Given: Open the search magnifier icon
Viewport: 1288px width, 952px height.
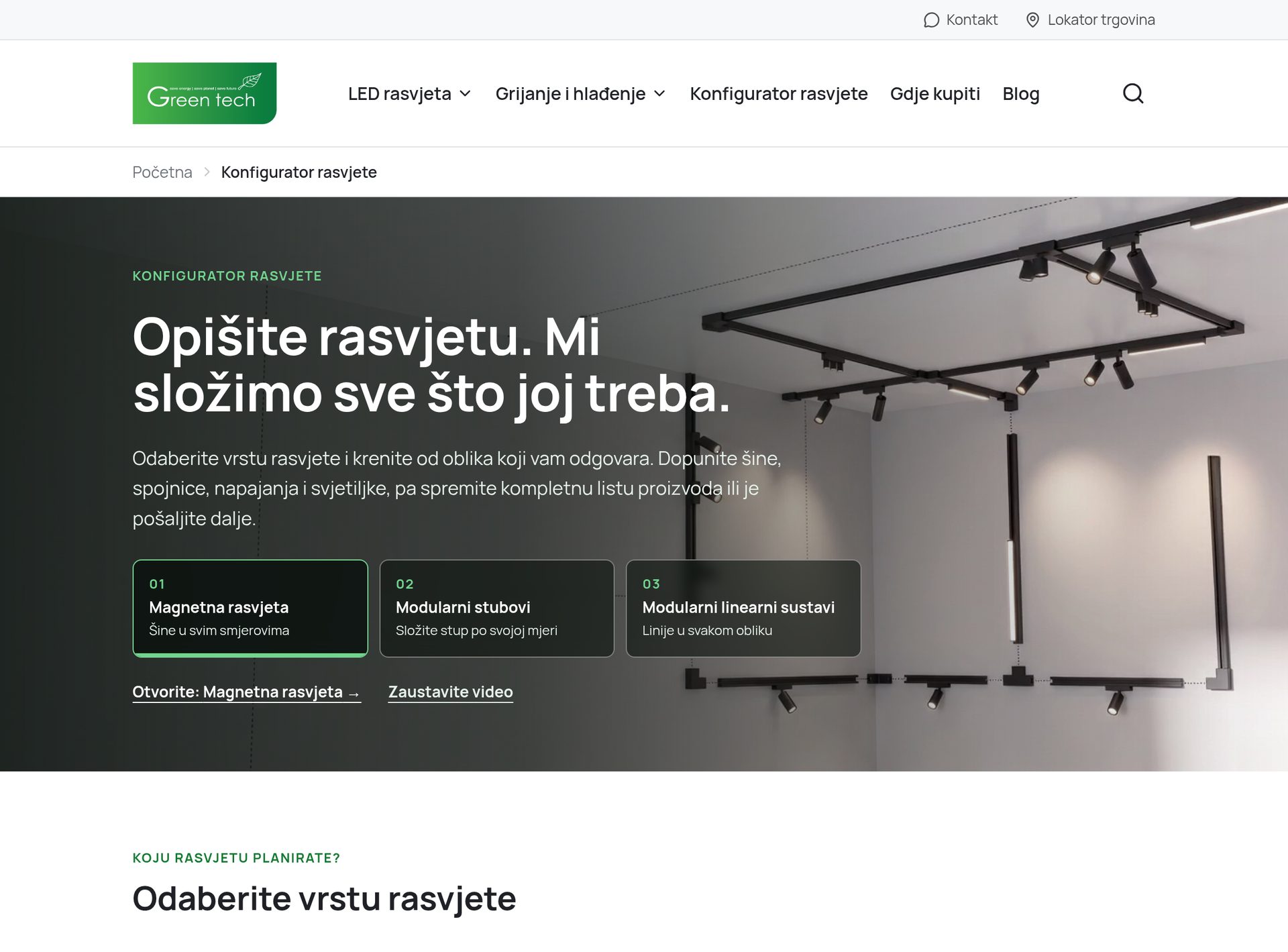Looking at the screenshot, I should 1133,93.
